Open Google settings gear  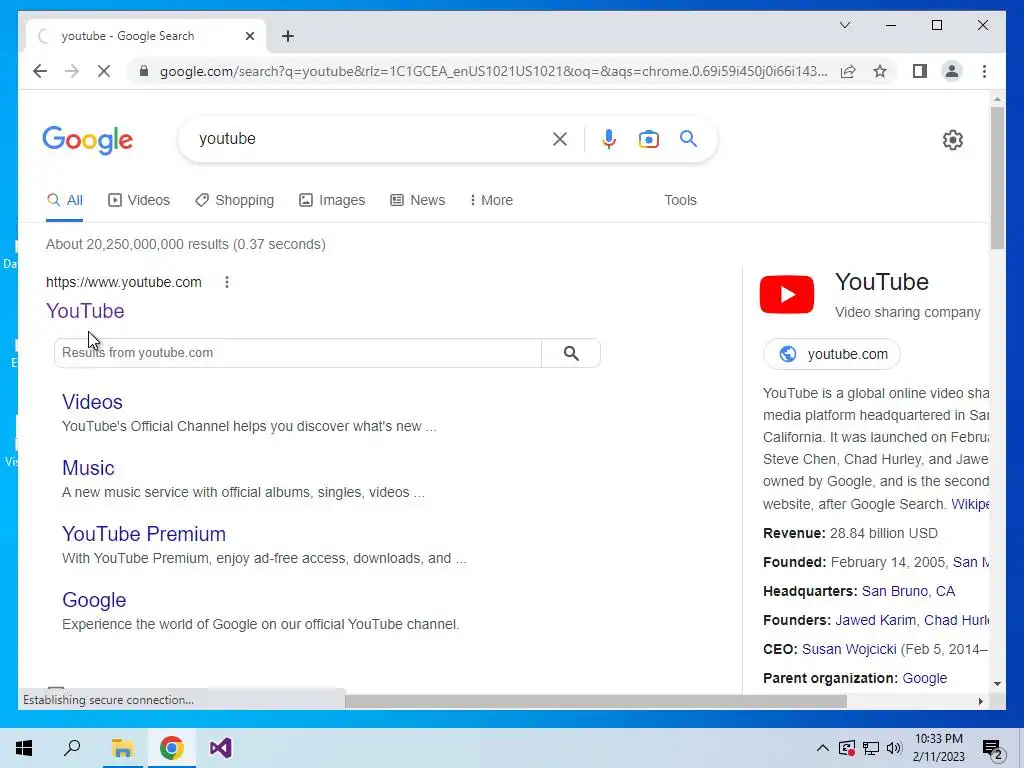tap(953, 140)
